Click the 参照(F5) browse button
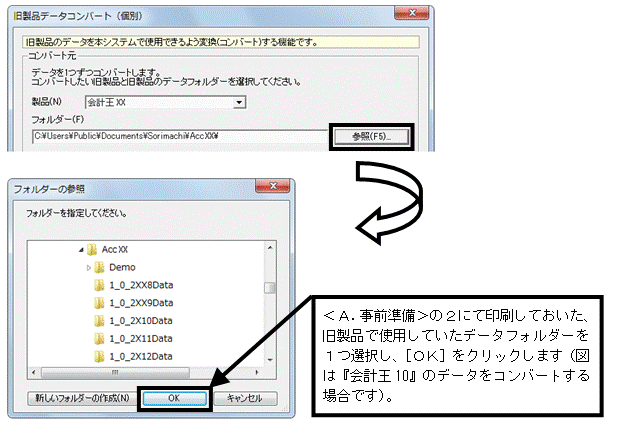The width and height of the screenshot is (642, 428). (371, 136)
